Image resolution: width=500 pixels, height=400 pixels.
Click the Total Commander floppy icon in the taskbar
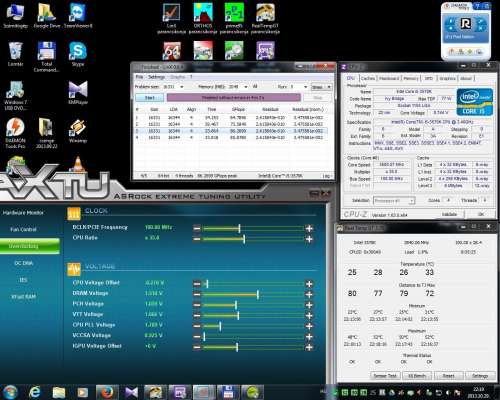pyautogui.click(x=228, y=392)
